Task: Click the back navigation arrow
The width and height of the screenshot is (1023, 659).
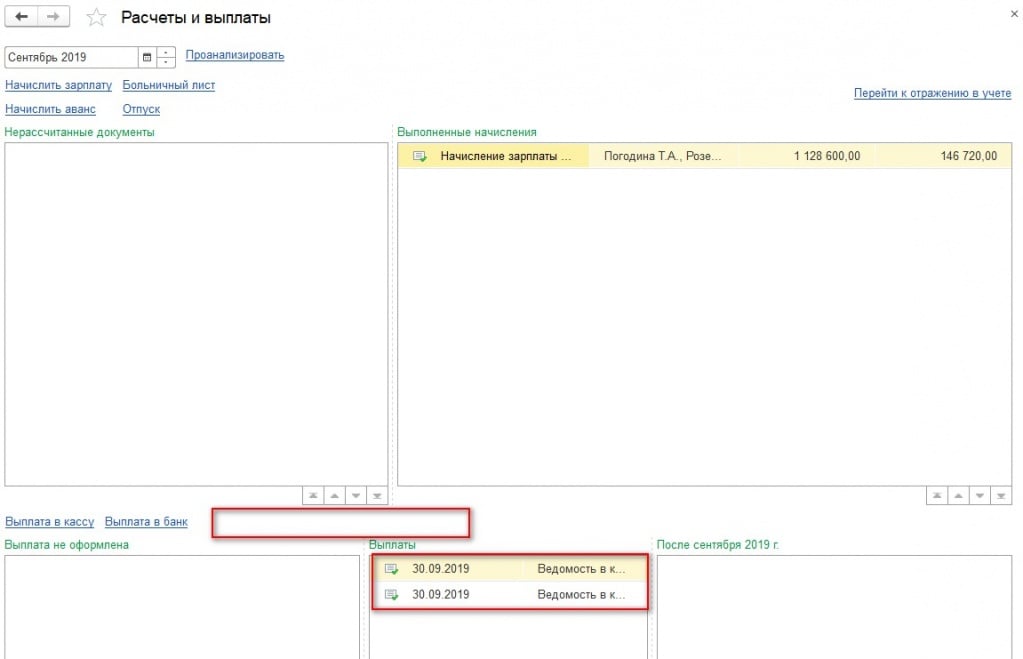Action: 22,17
